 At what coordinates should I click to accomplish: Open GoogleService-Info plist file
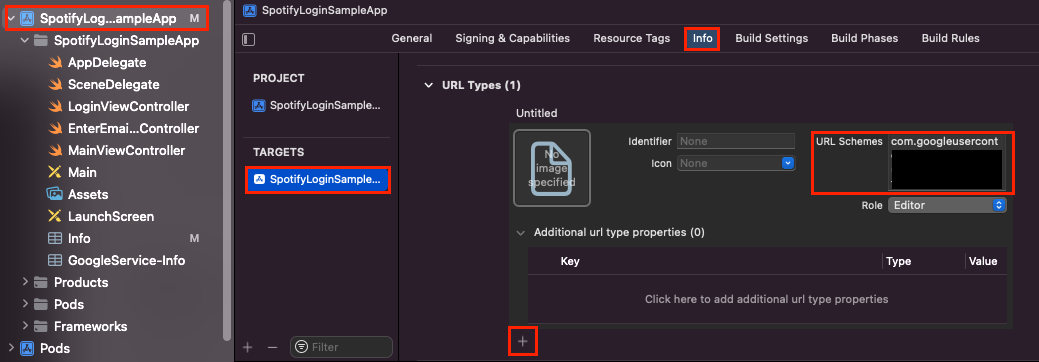pos(127,260)
